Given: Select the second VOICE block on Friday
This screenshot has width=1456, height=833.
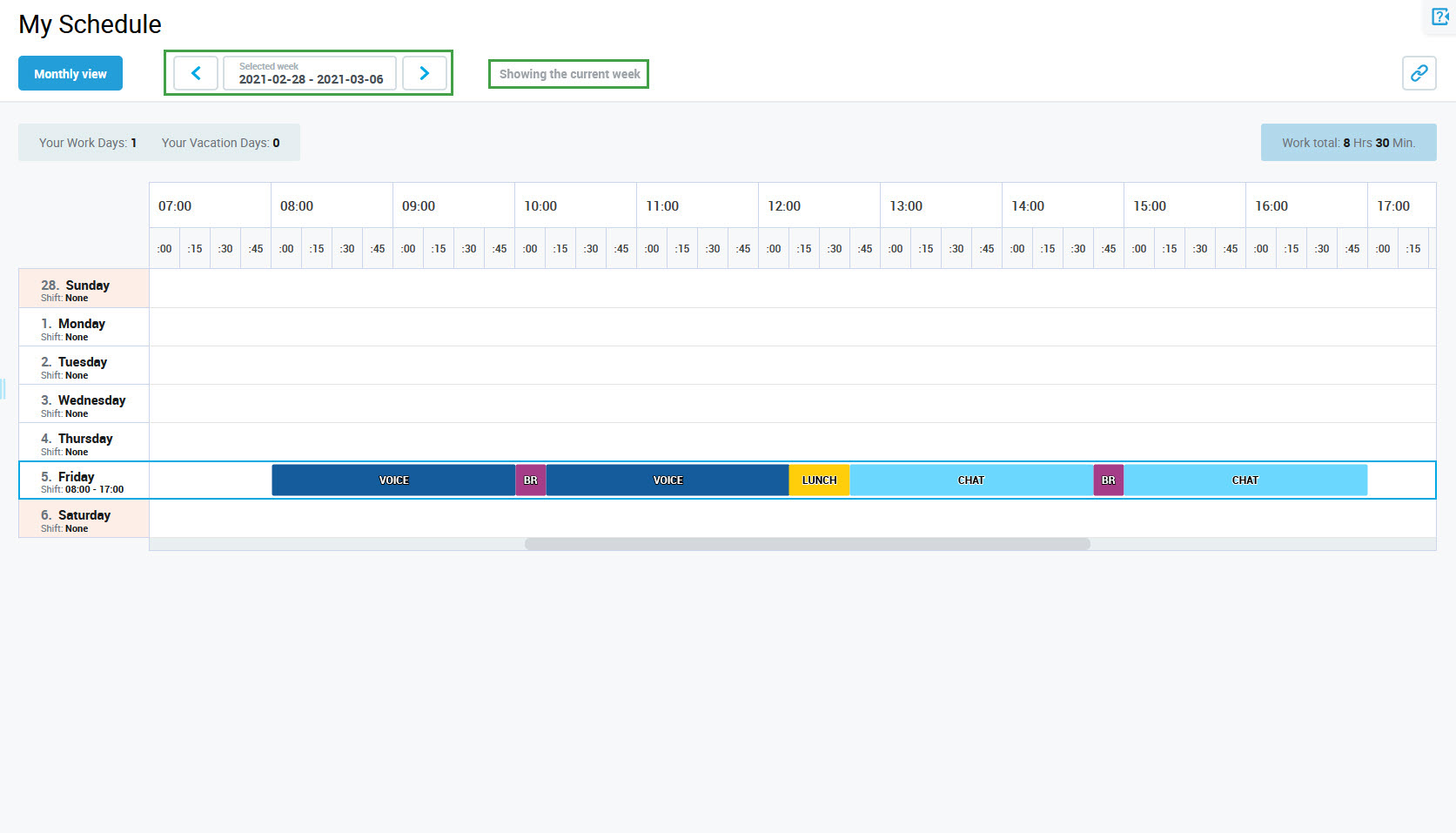Looking at the screenshot, I should point(668,480).
